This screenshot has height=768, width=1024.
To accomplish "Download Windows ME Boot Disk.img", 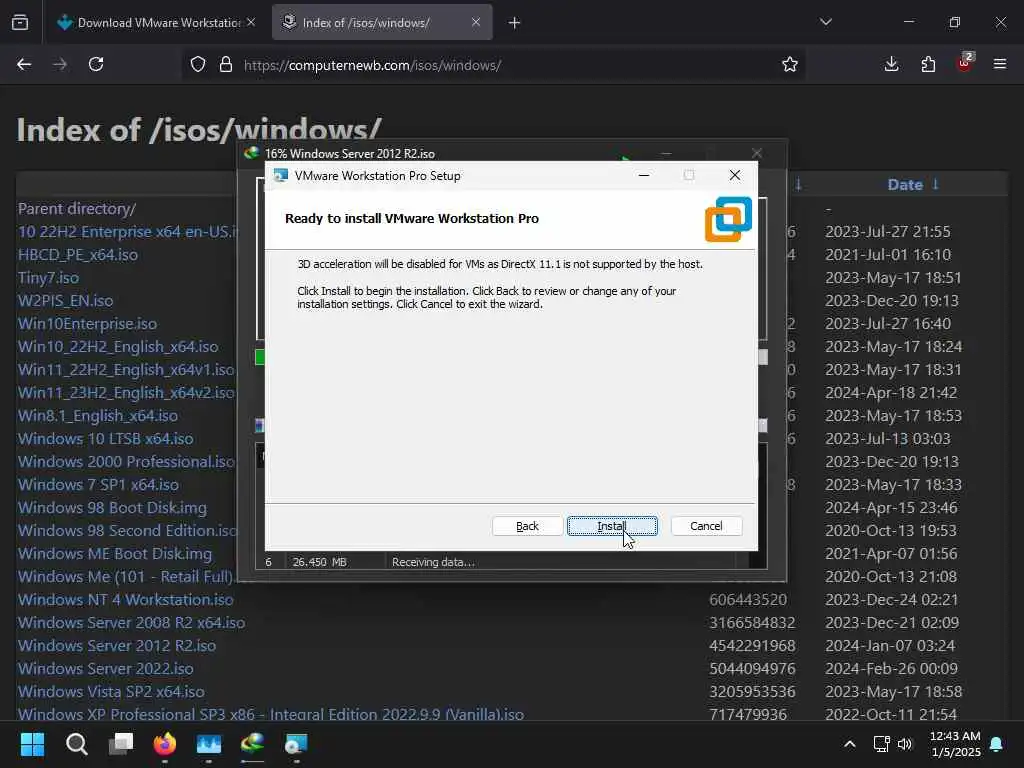I will pyautogui.click(x=115, y=554).
